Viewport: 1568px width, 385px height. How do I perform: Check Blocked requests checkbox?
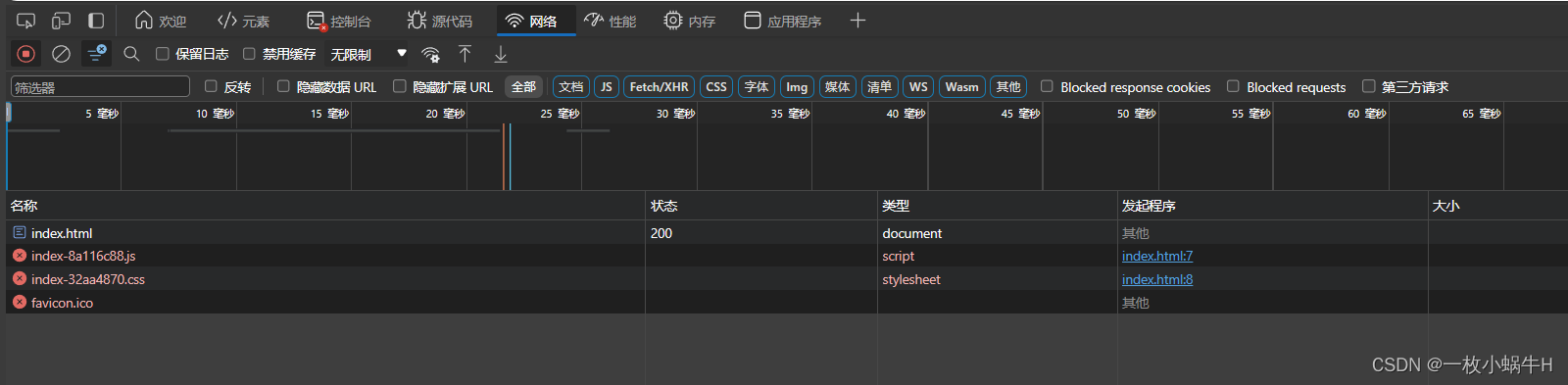click(x=1233, y=86)
